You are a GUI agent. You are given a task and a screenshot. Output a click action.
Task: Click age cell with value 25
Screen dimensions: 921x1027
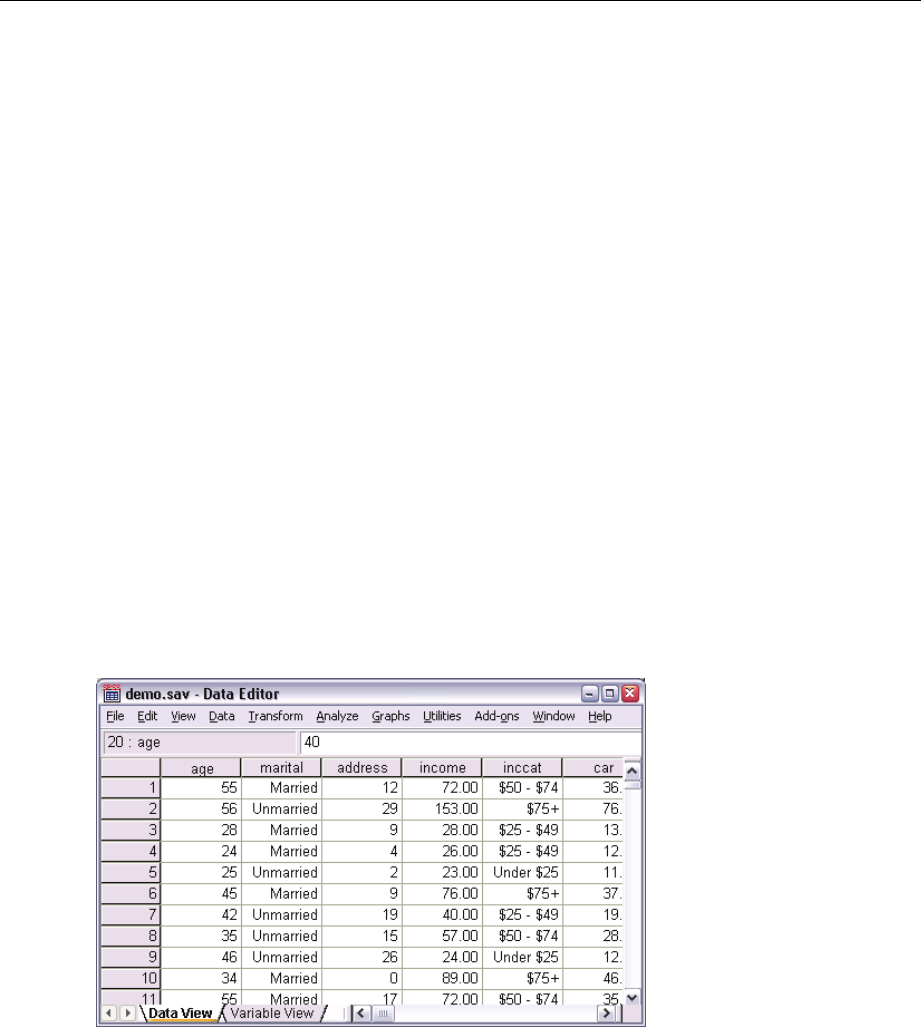pos(201,872)
